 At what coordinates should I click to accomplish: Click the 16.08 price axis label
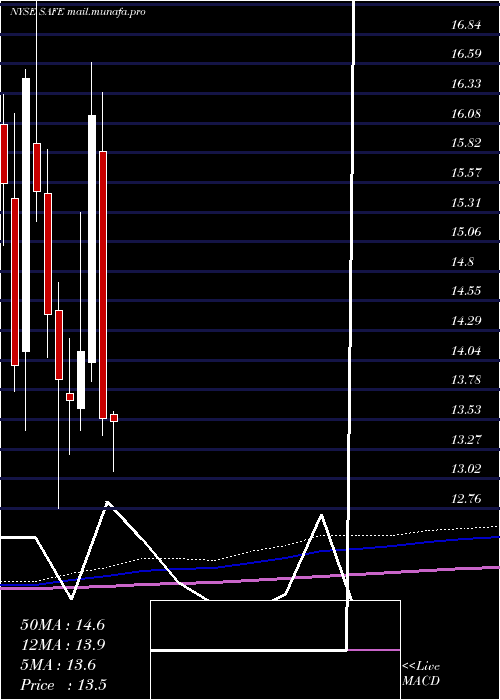466,114
